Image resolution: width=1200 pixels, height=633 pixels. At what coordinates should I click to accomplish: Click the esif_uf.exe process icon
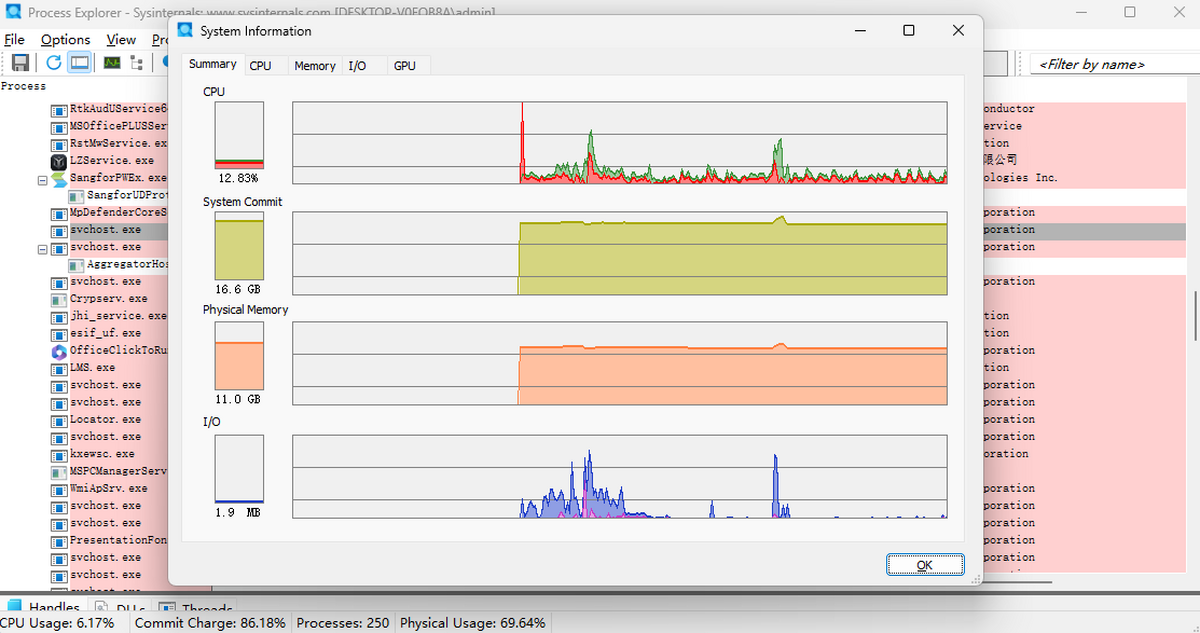pos(58,334)
